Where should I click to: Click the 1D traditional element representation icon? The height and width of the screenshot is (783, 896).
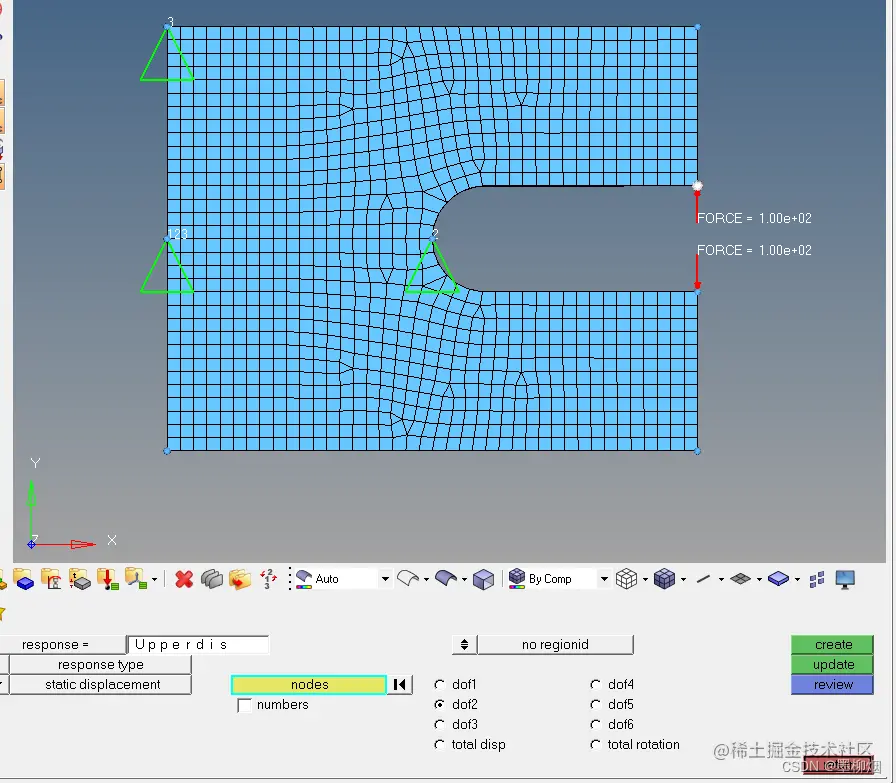703,580
